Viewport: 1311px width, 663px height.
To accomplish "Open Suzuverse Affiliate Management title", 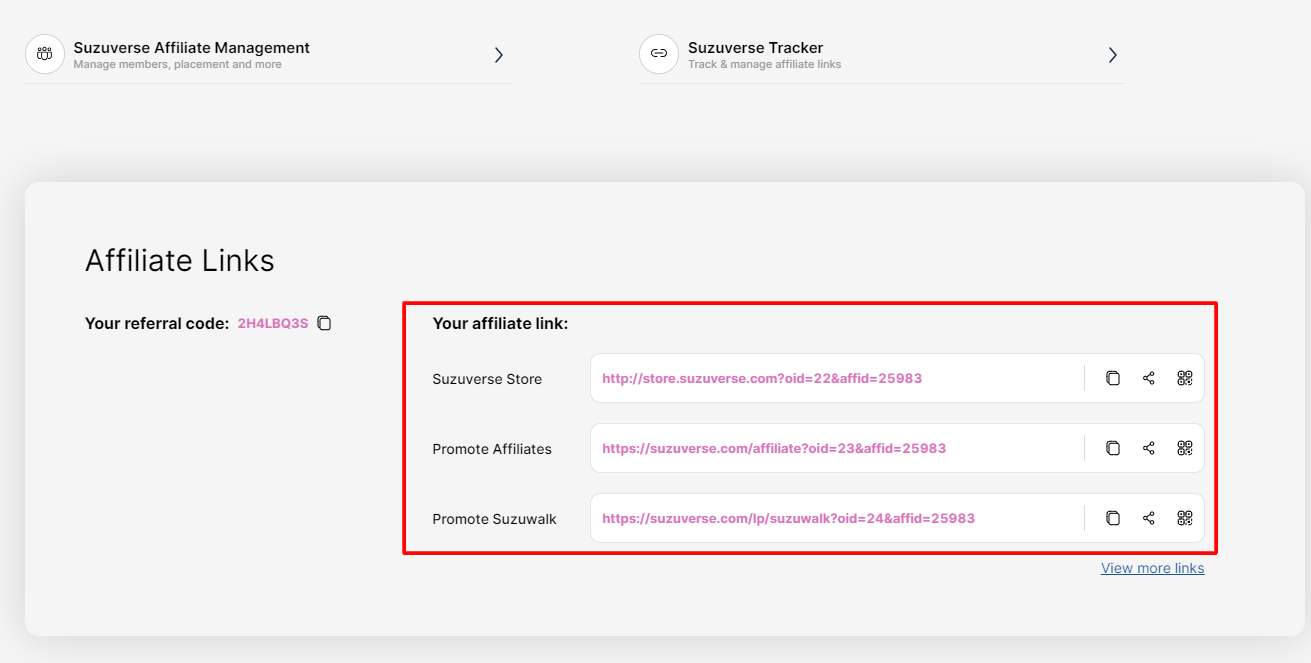I will coord(191,47).
